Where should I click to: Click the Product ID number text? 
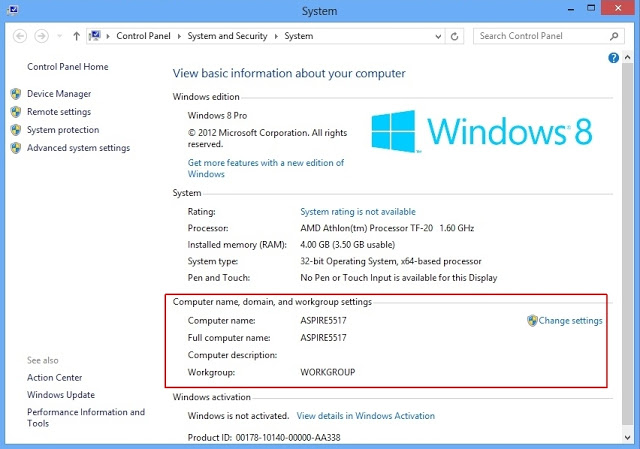point(288,437)
